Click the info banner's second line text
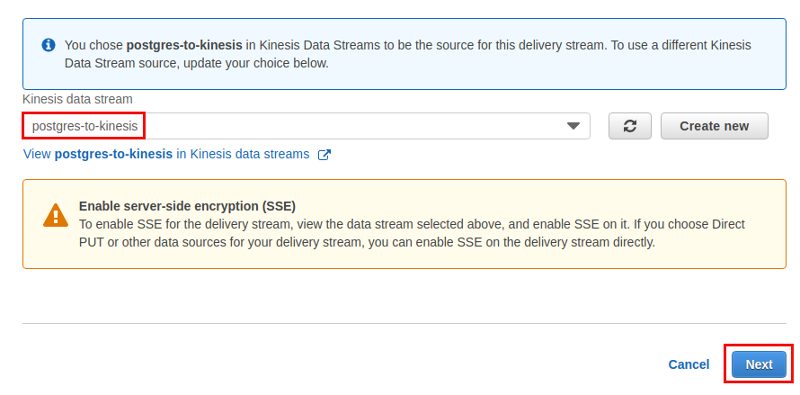 point(196,64)
